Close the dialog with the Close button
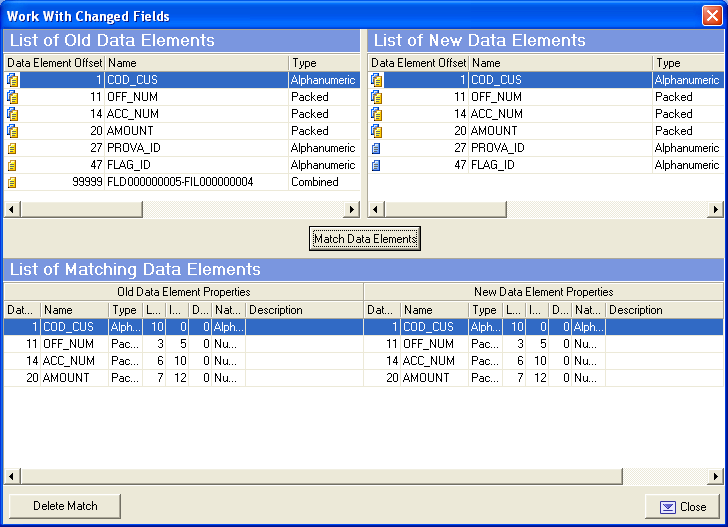The height and width of the screenshot is (527, 728). coord(682,507)
